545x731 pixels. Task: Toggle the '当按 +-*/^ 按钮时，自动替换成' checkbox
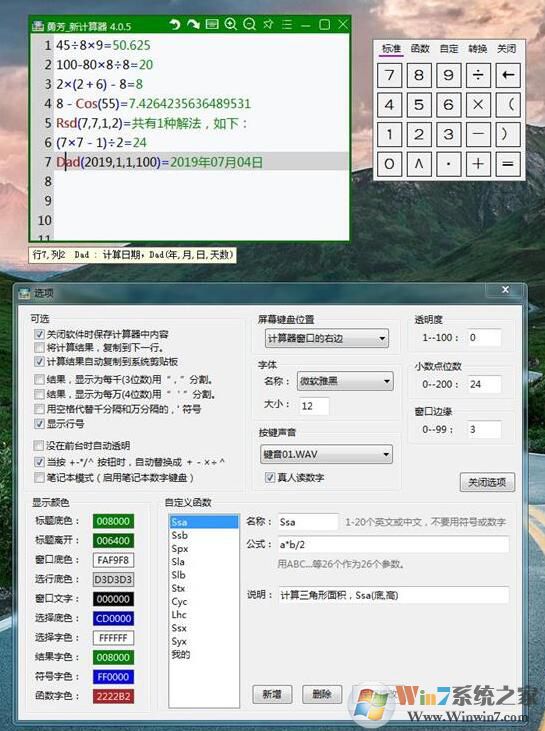coord(39,462)
